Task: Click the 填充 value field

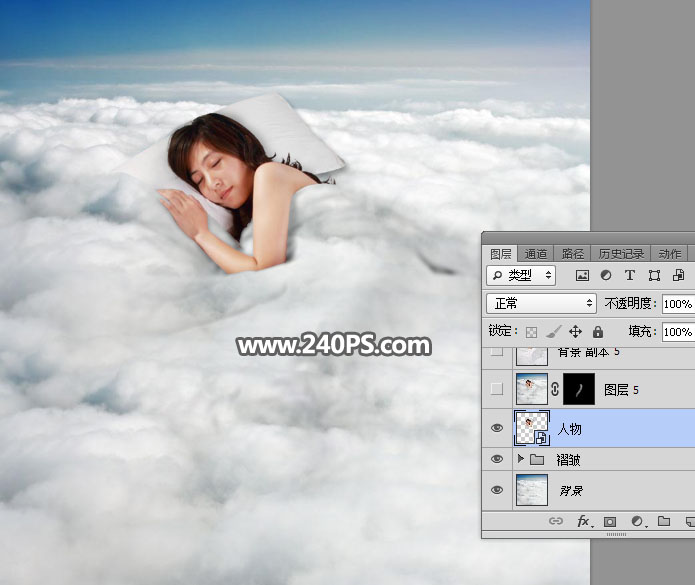Action: point(678,332)
